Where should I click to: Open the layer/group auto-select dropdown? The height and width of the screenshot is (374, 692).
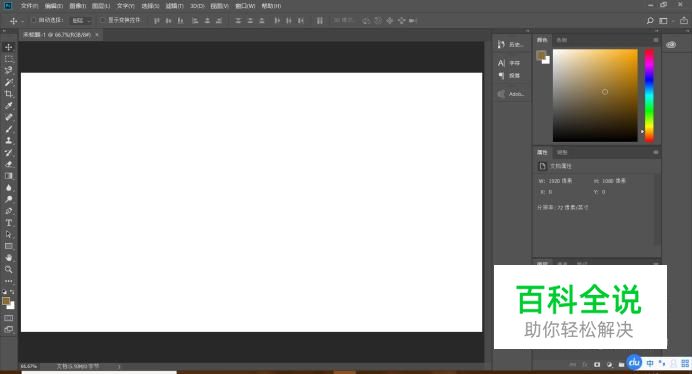(81, 21)
